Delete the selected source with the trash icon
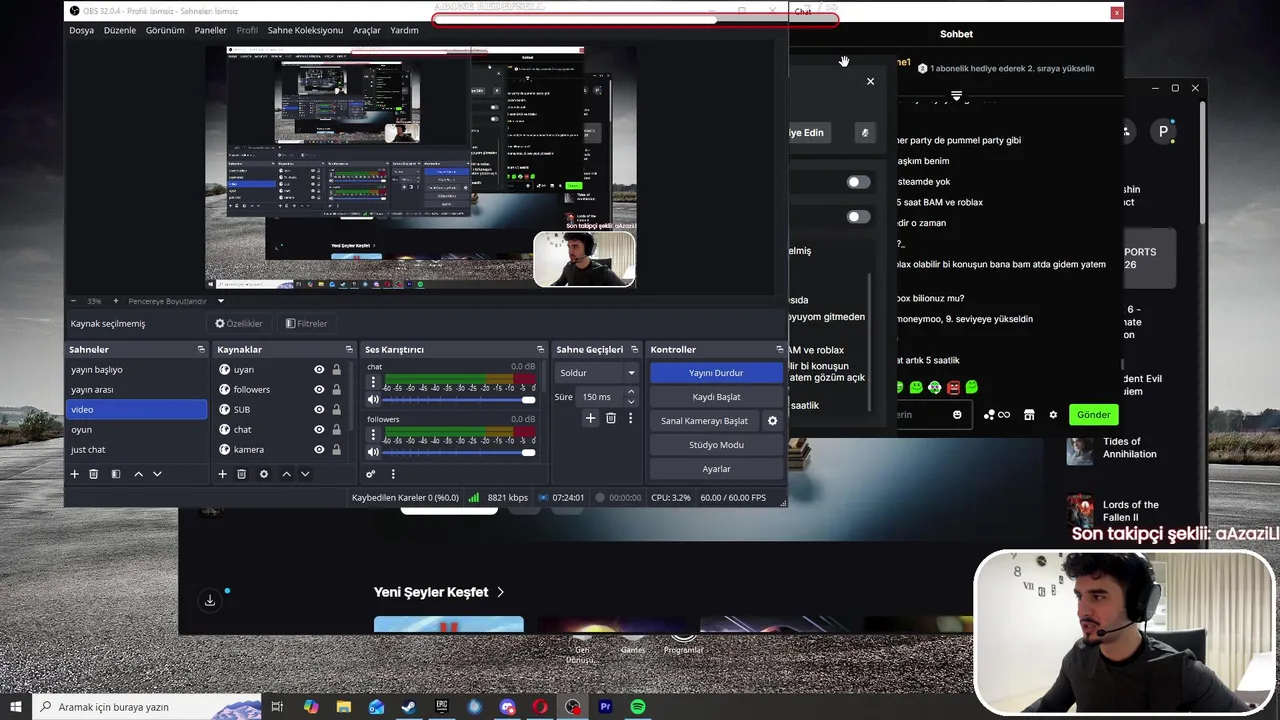The width and height of the screenshot is (1280, 720). point(241,474)
